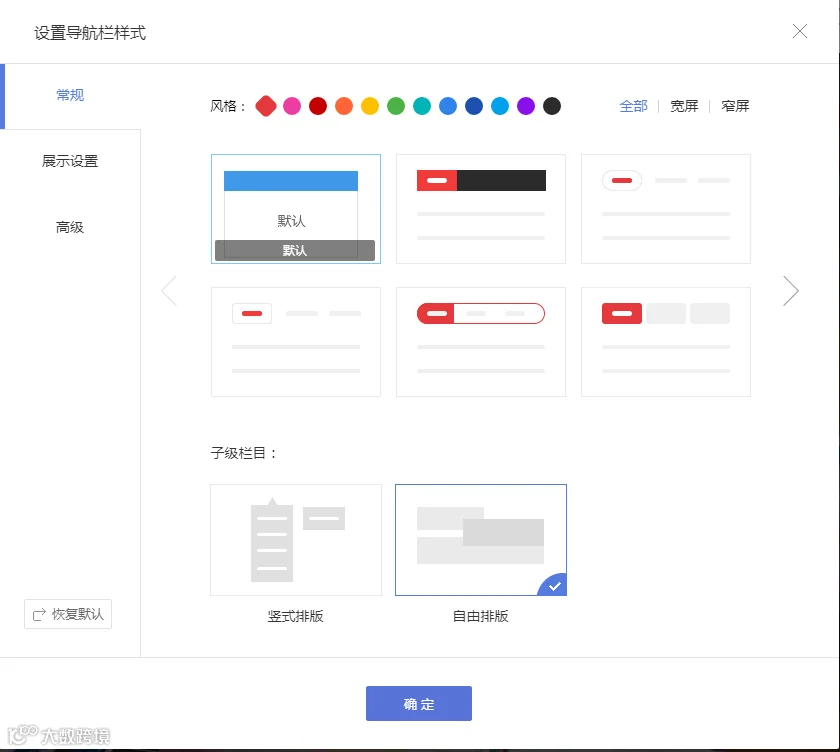
Task: Open the 高级 tab
Action: click(70, 228)
